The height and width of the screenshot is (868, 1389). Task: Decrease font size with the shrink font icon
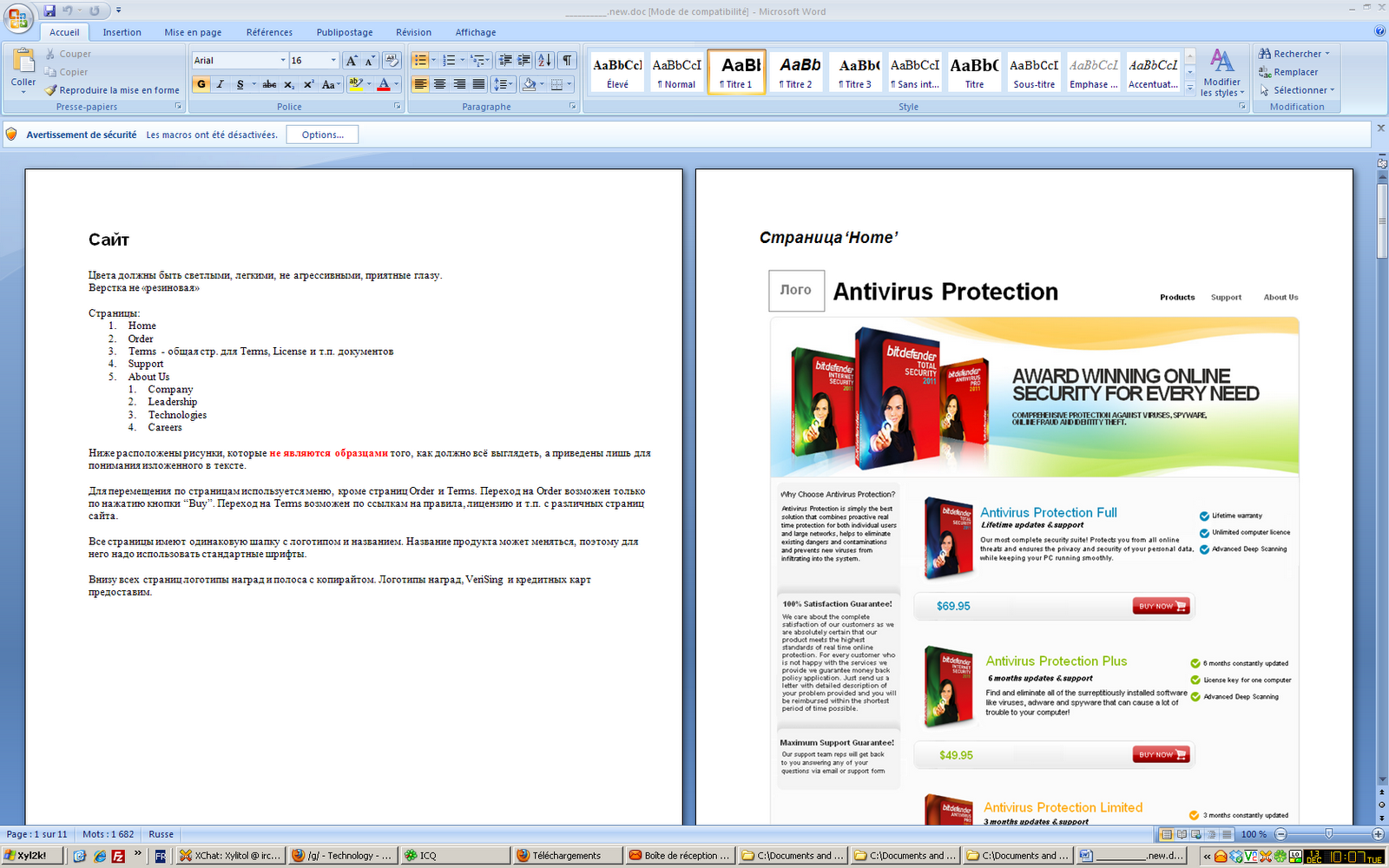coord(370,60)
